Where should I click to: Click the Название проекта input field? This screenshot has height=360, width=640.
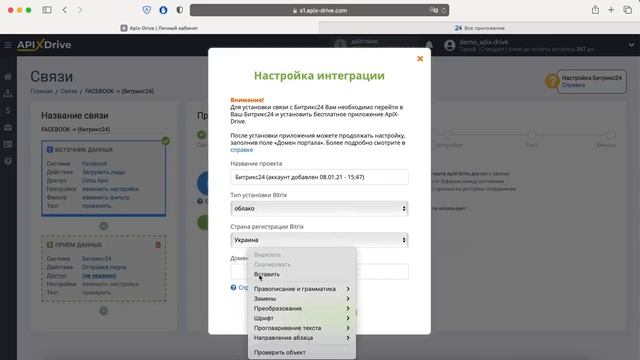coord(319,177)
